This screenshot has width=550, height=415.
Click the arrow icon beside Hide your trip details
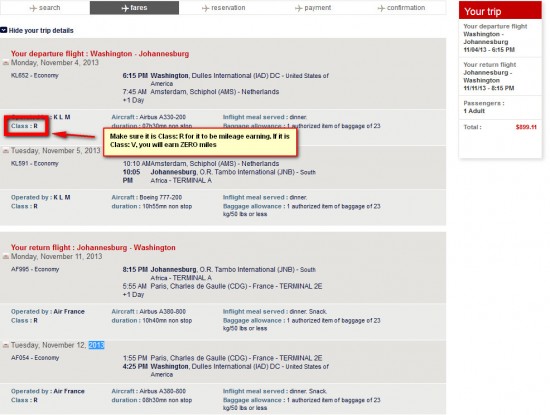(4, 30)
